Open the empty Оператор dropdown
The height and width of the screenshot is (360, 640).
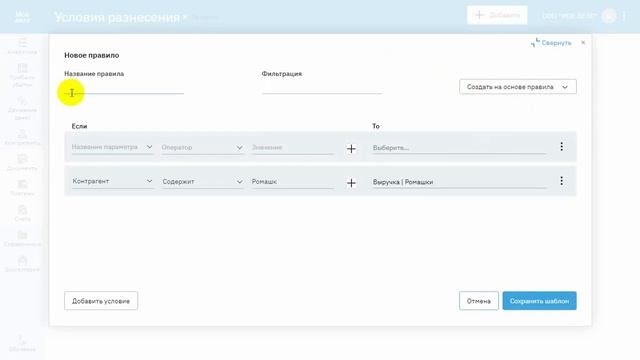pyautogui.click(x=202, y=147)
